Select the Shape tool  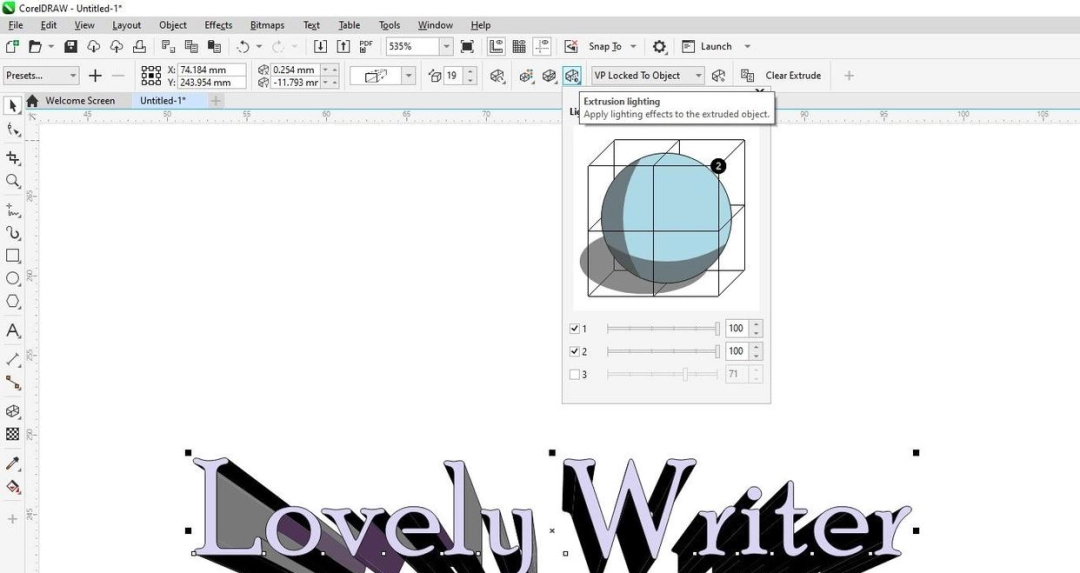point(12,129)
